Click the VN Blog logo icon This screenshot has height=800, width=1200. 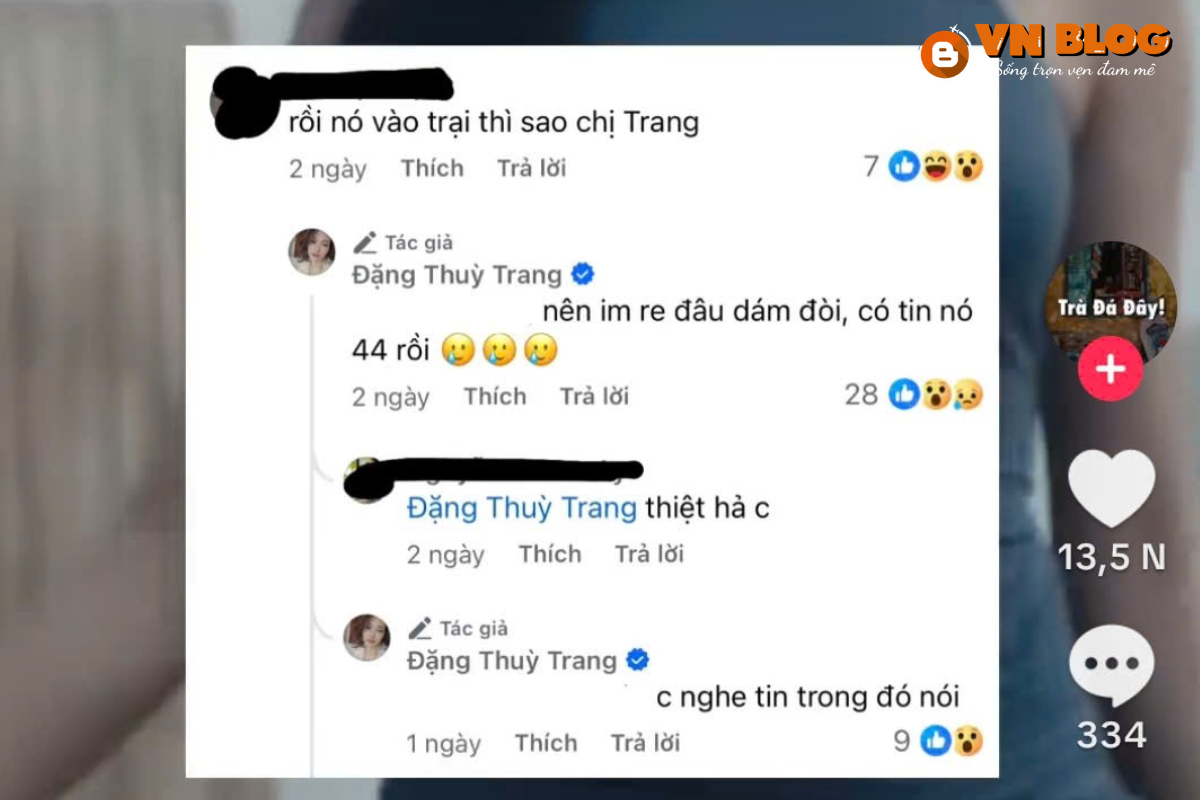coord(944,54)
